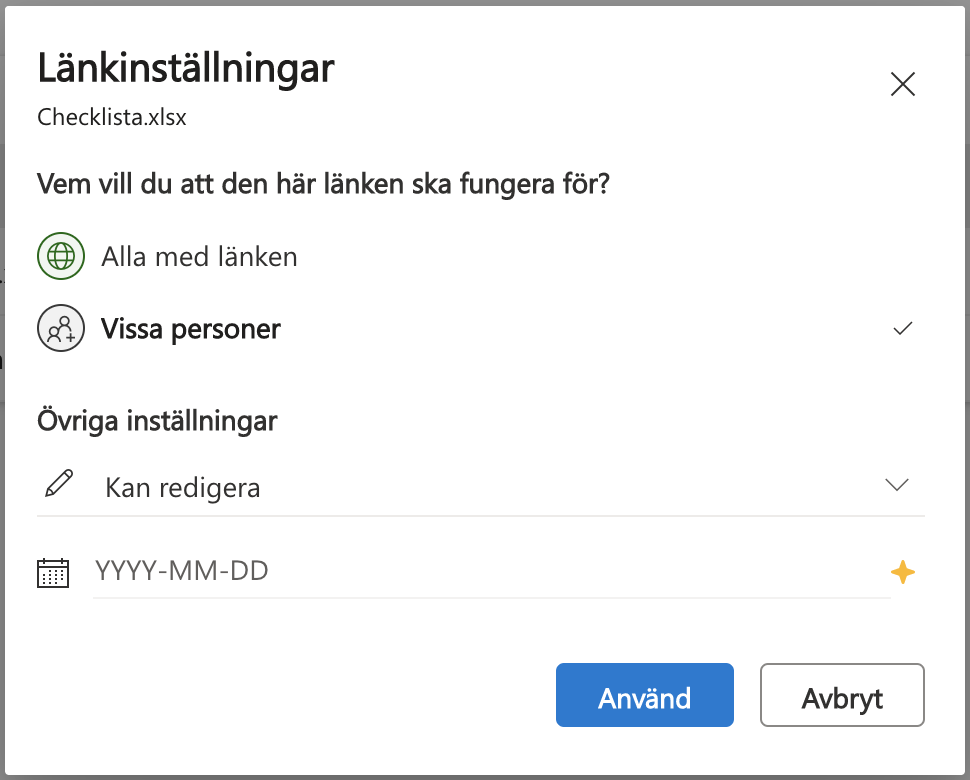Click the Alla med länken label text
The image size is (970, 780).
(x=199, y=257)
